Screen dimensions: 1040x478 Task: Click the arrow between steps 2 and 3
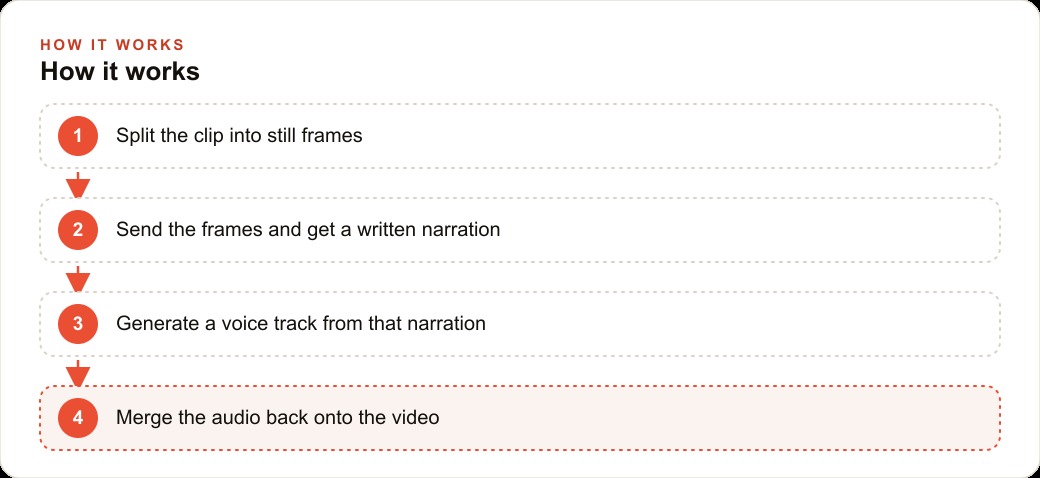pyautogui.click(x=78, y=278)
